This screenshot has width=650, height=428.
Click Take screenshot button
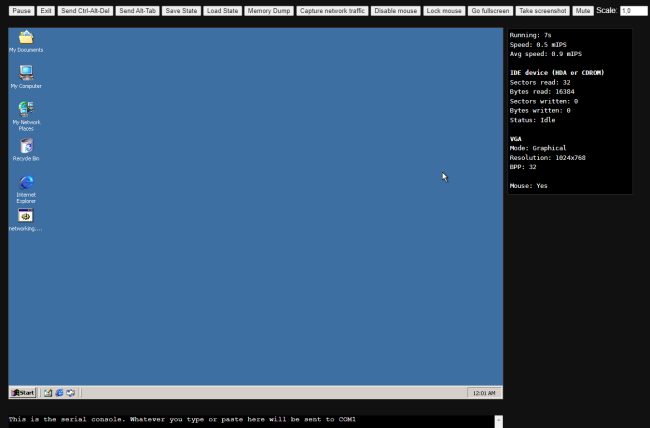click(543, 11)
